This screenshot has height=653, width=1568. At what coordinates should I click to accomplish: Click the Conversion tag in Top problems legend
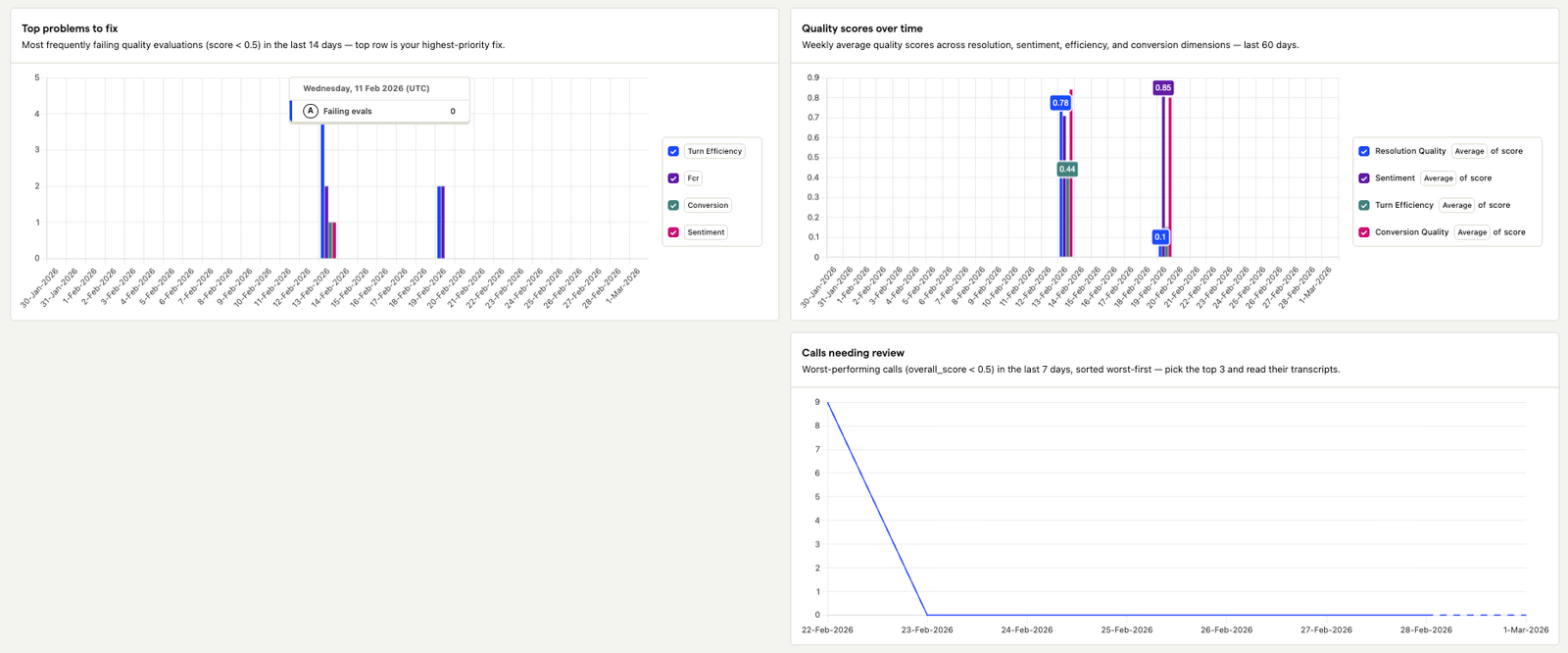click(x=708, y=206)
